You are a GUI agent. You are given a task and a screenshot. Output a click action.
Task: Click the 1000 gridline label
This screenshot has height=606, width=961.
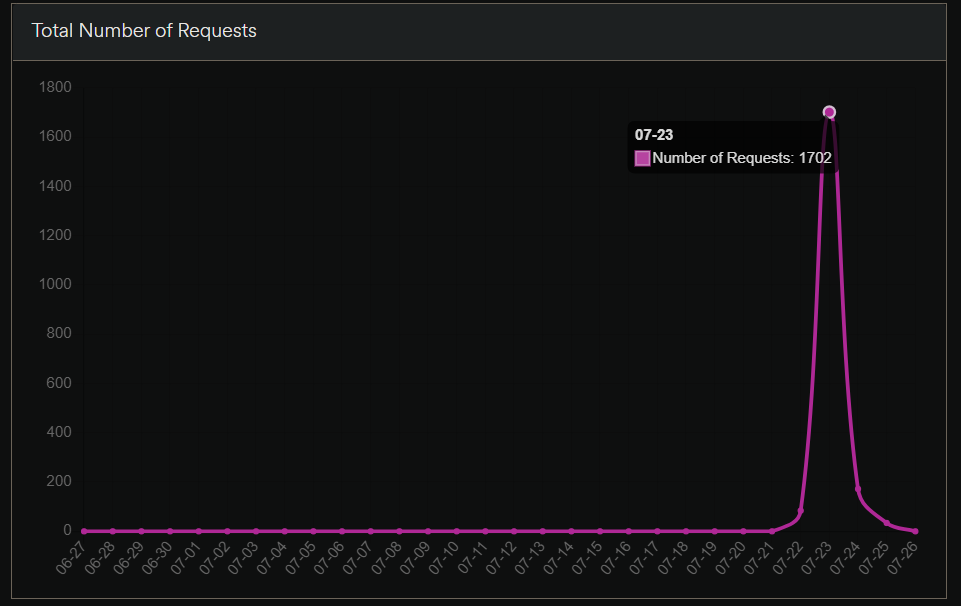click(x=55, y=284)
